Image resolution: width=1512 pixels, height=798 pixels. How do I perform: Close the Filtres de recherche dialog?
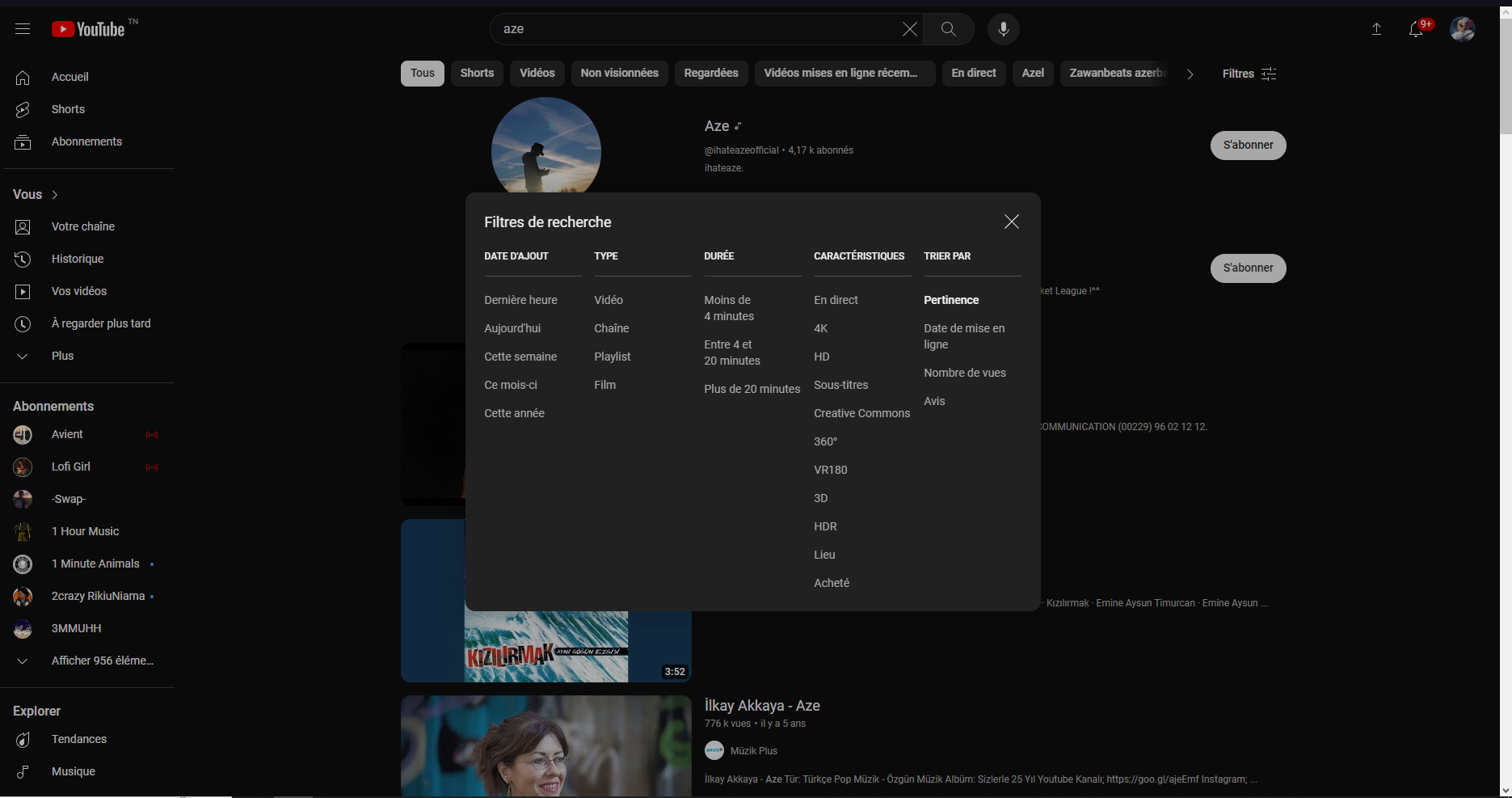click(x=1011, y=222)
